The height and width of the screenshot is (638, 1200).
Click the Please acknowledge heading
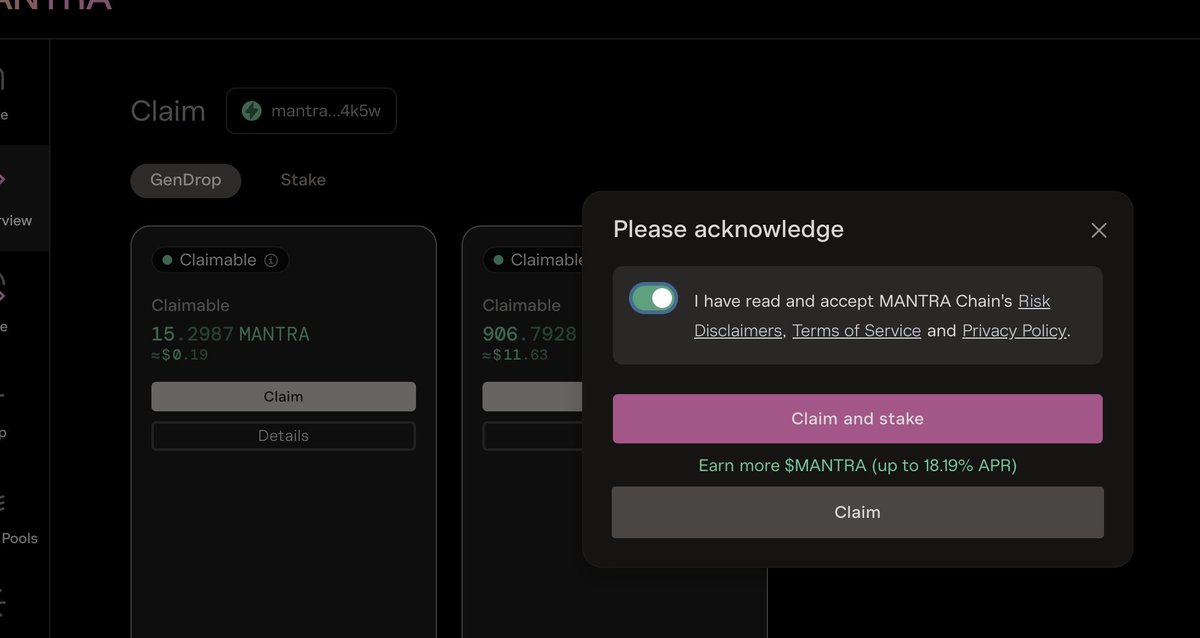pos(728,229)
